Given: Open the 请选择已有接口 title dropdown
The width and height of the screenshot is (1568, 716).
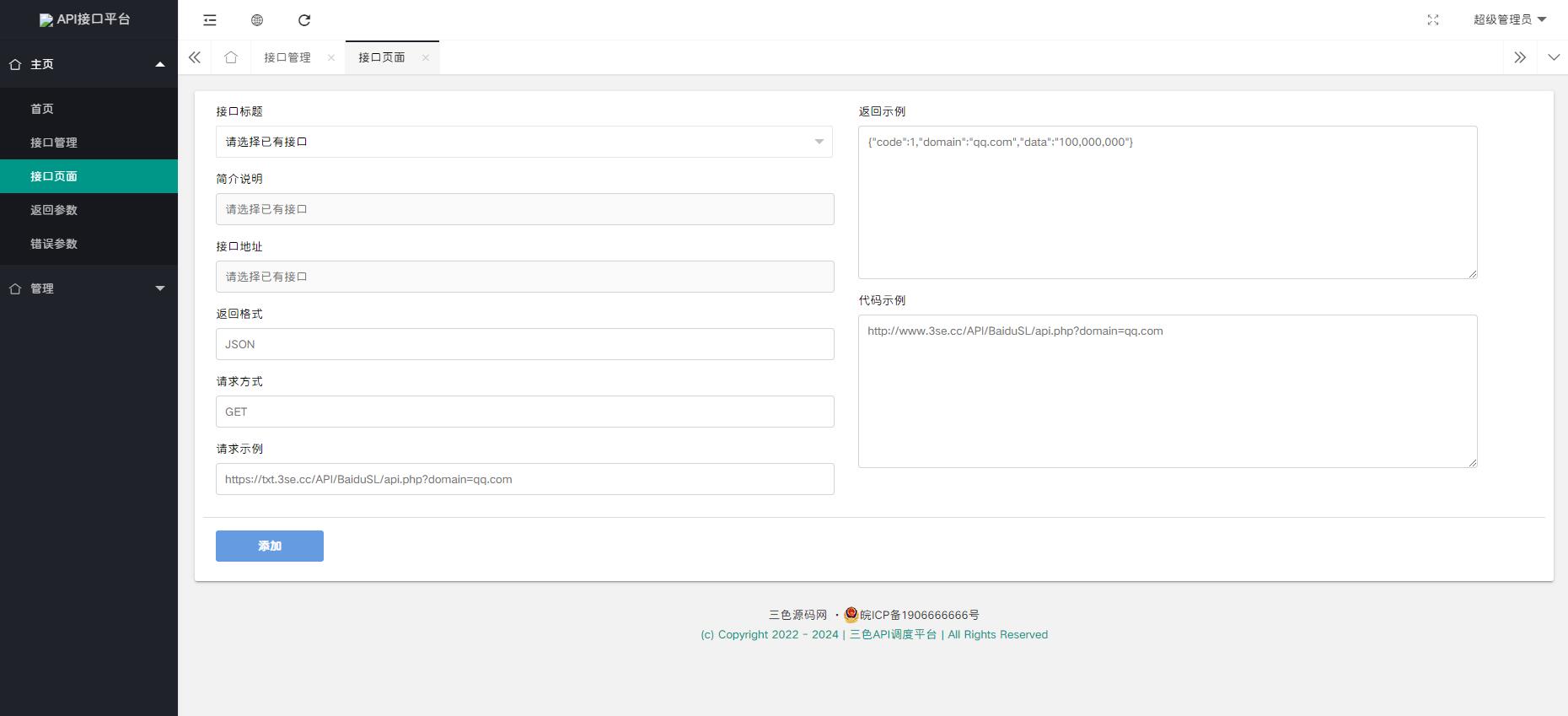Looking at the screenshot, I should click(x=524, y=142).
